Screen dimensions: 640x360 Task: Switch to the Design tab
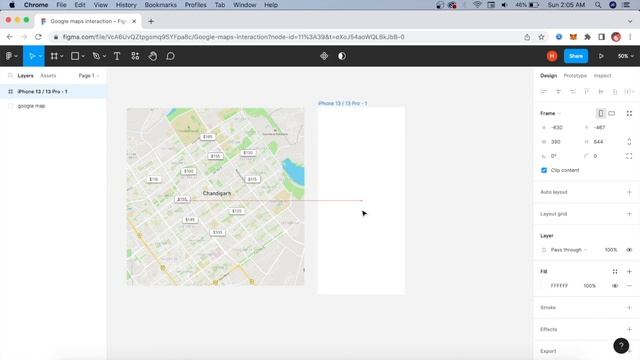(548, 76)
